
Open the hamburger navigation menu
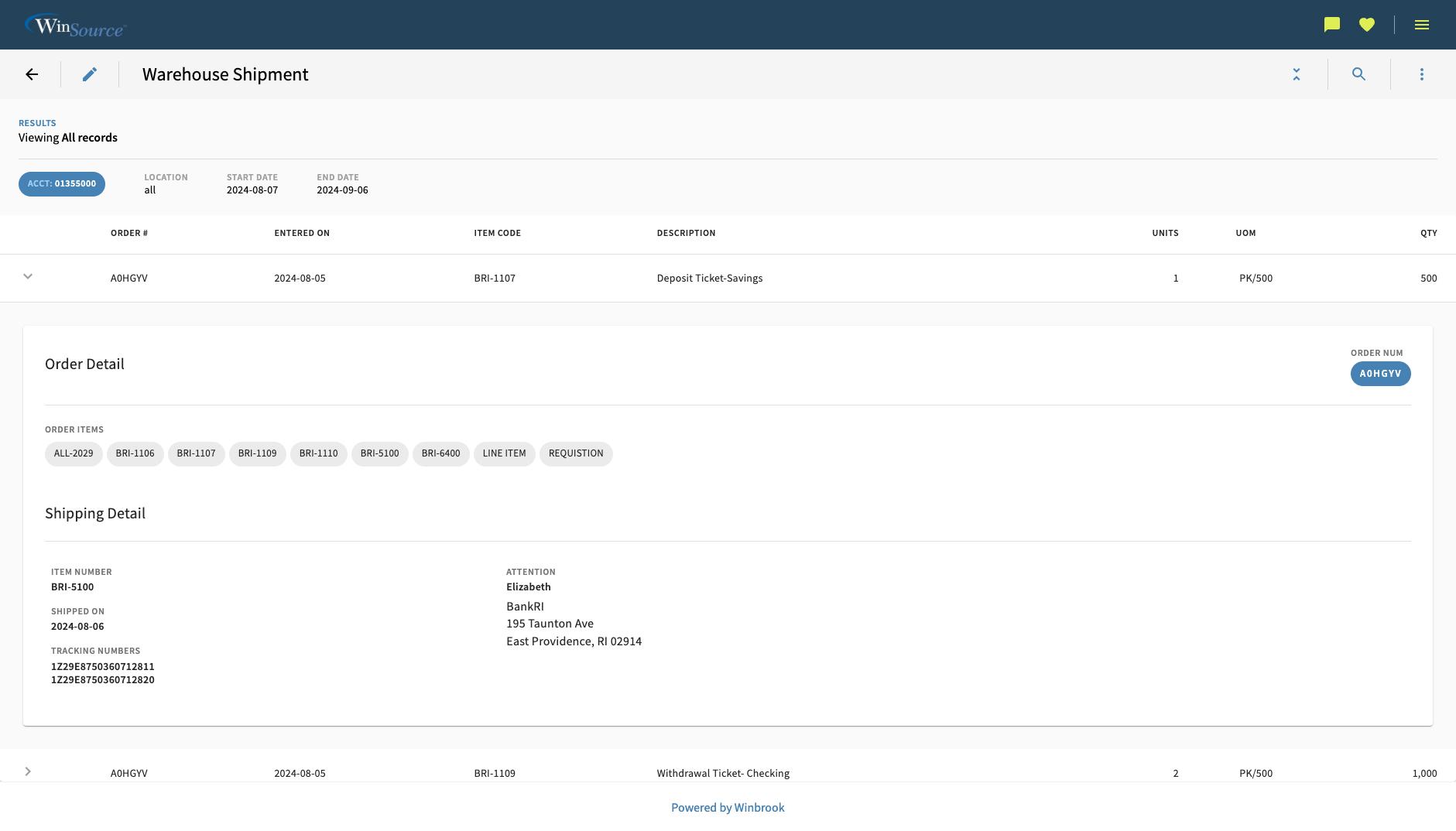pos(1422,24)
